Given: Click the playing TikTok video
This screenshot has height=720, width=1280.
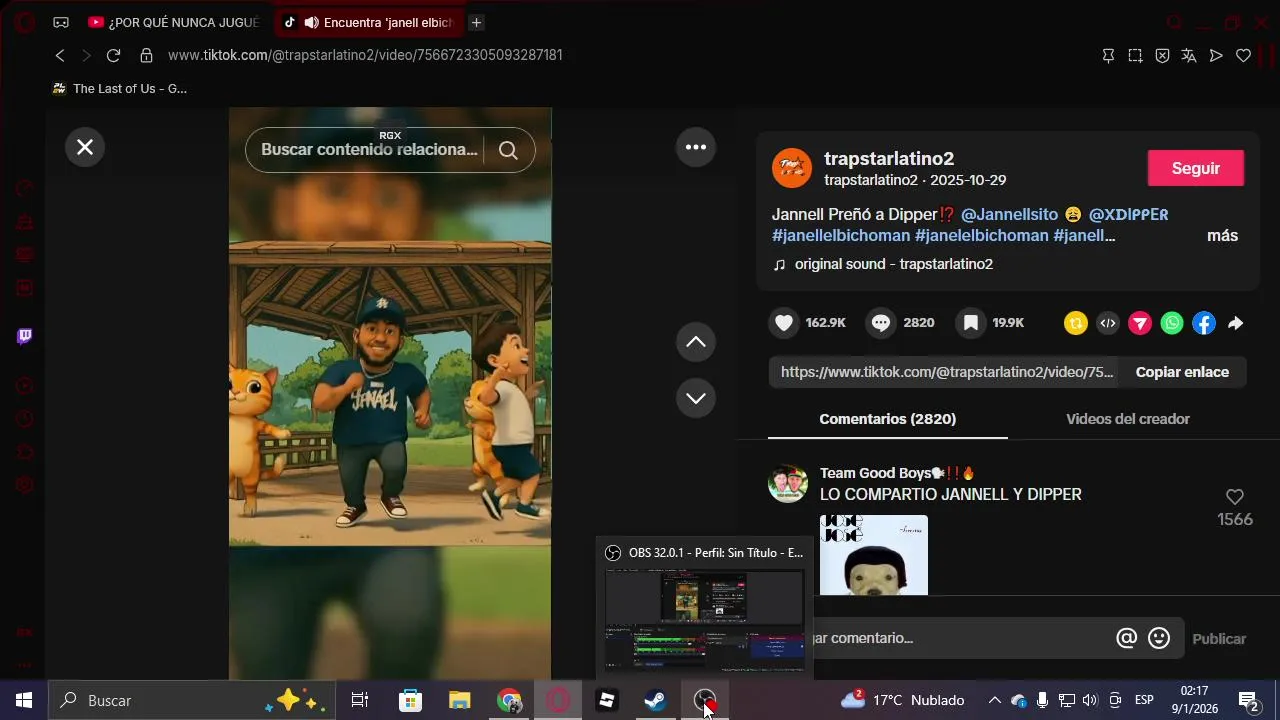Looking at the screenshot, I should coord(390,394).
